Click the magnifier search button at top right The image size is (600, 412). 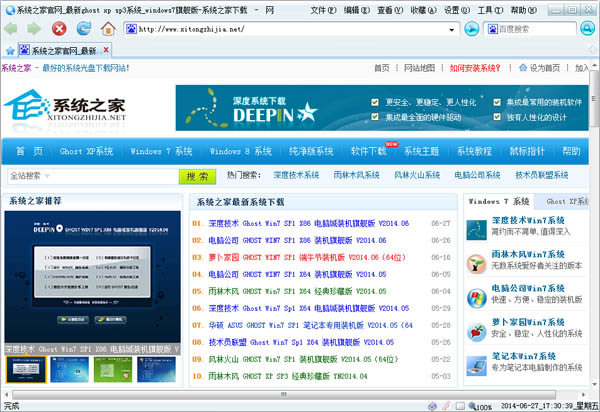(x=587, y=29)
